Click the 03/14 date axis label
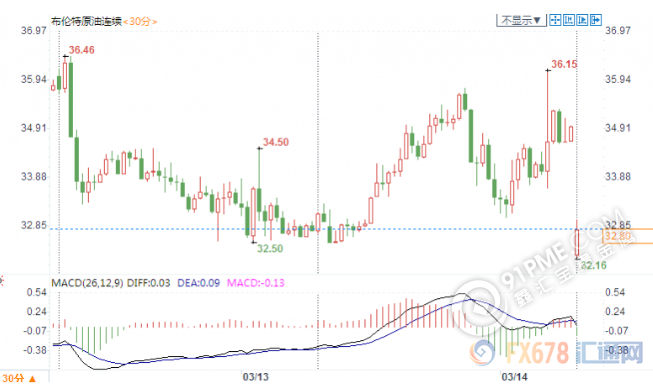The height and width of the screenshot is (392, 653). point(514,377)
